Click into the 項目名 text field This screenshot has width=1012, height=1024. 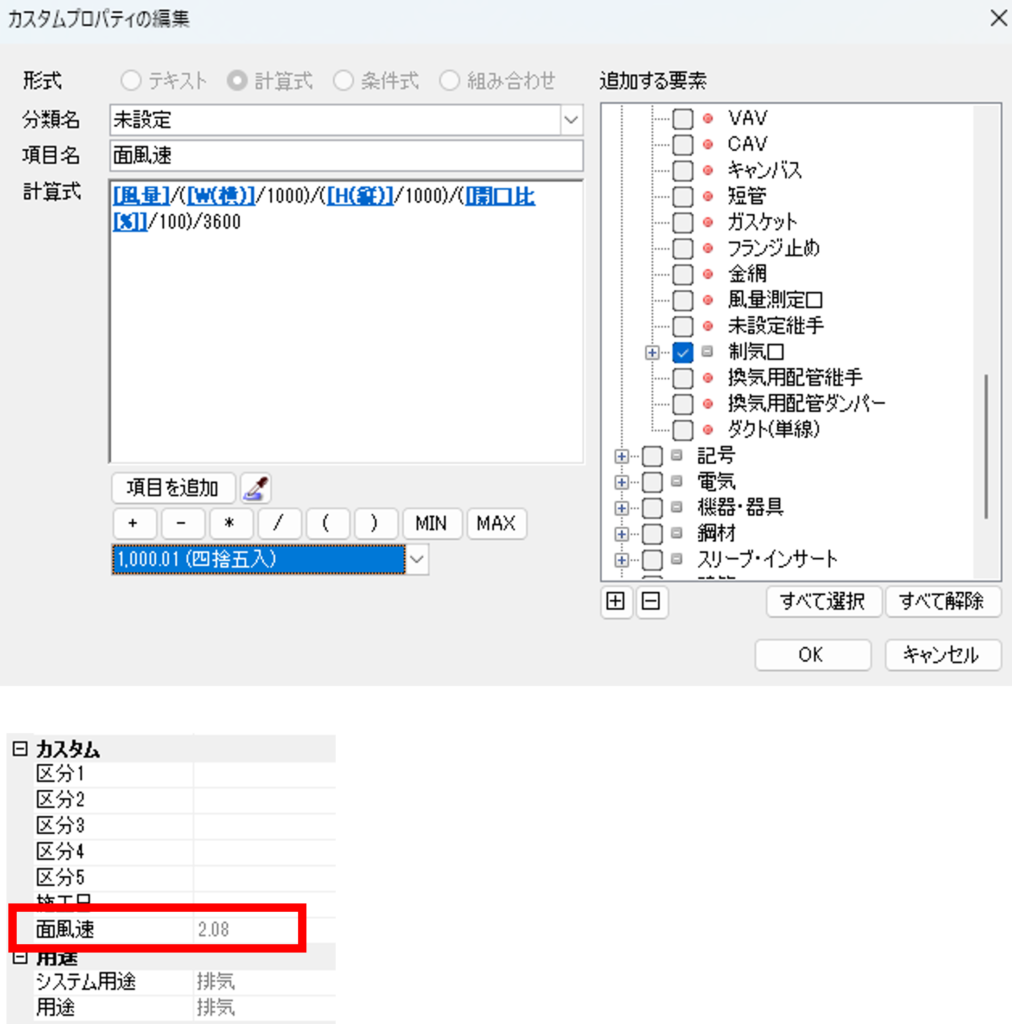coord(345,155)
